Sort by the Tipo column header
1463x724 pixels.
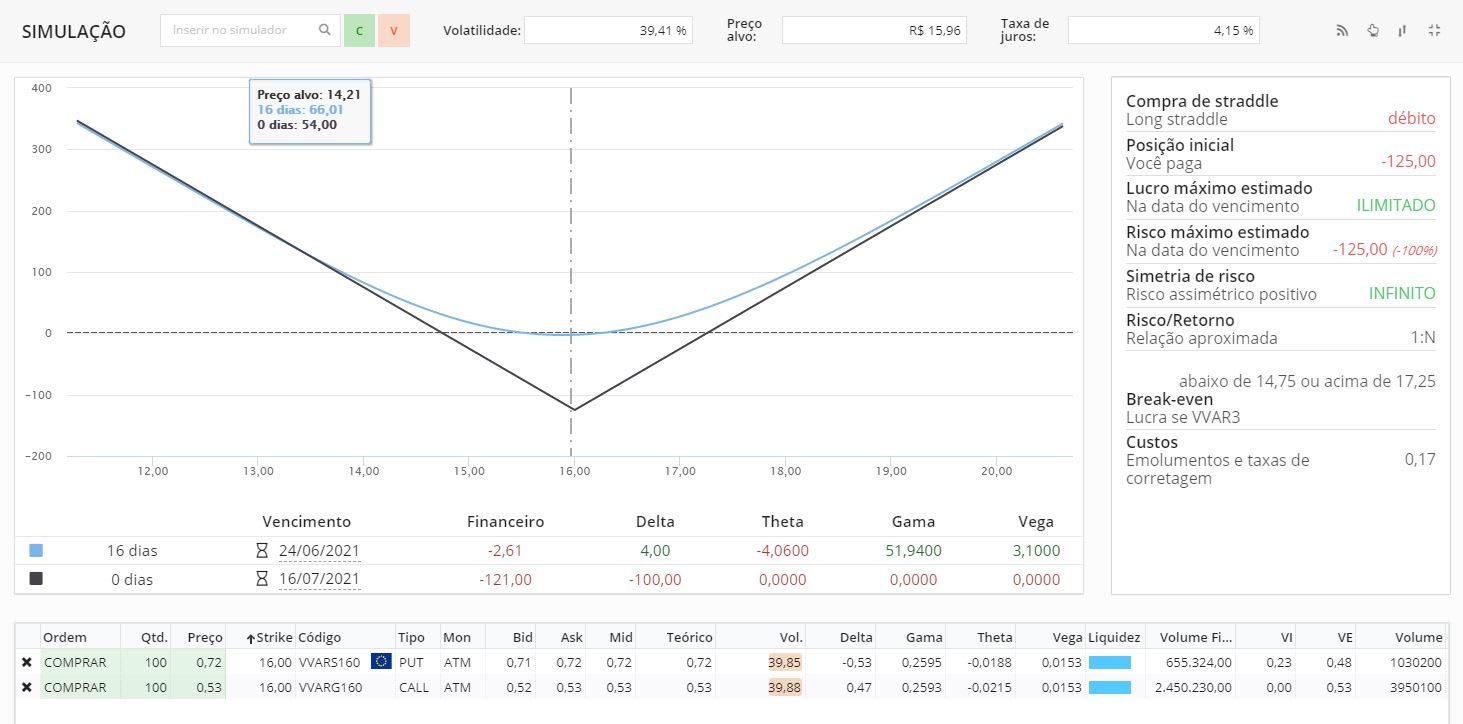(411, 637)
